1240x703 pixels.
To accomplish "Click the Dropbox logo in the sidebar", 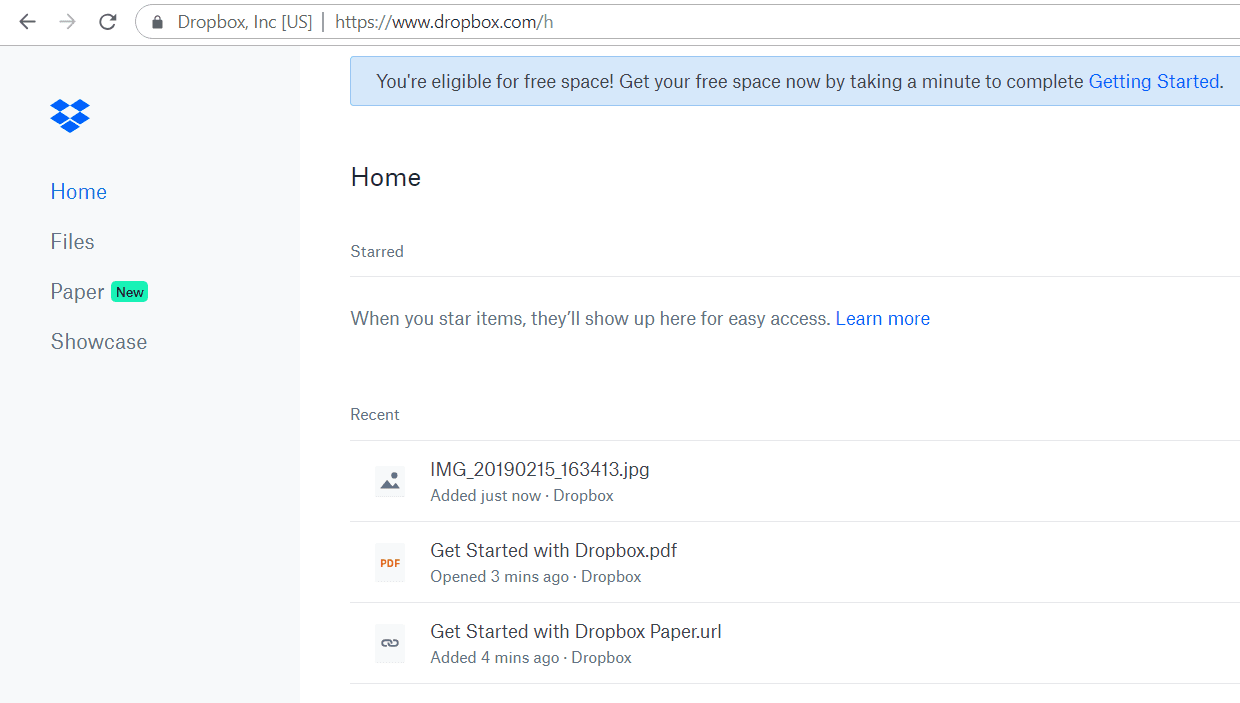I will tap(70, 116).
